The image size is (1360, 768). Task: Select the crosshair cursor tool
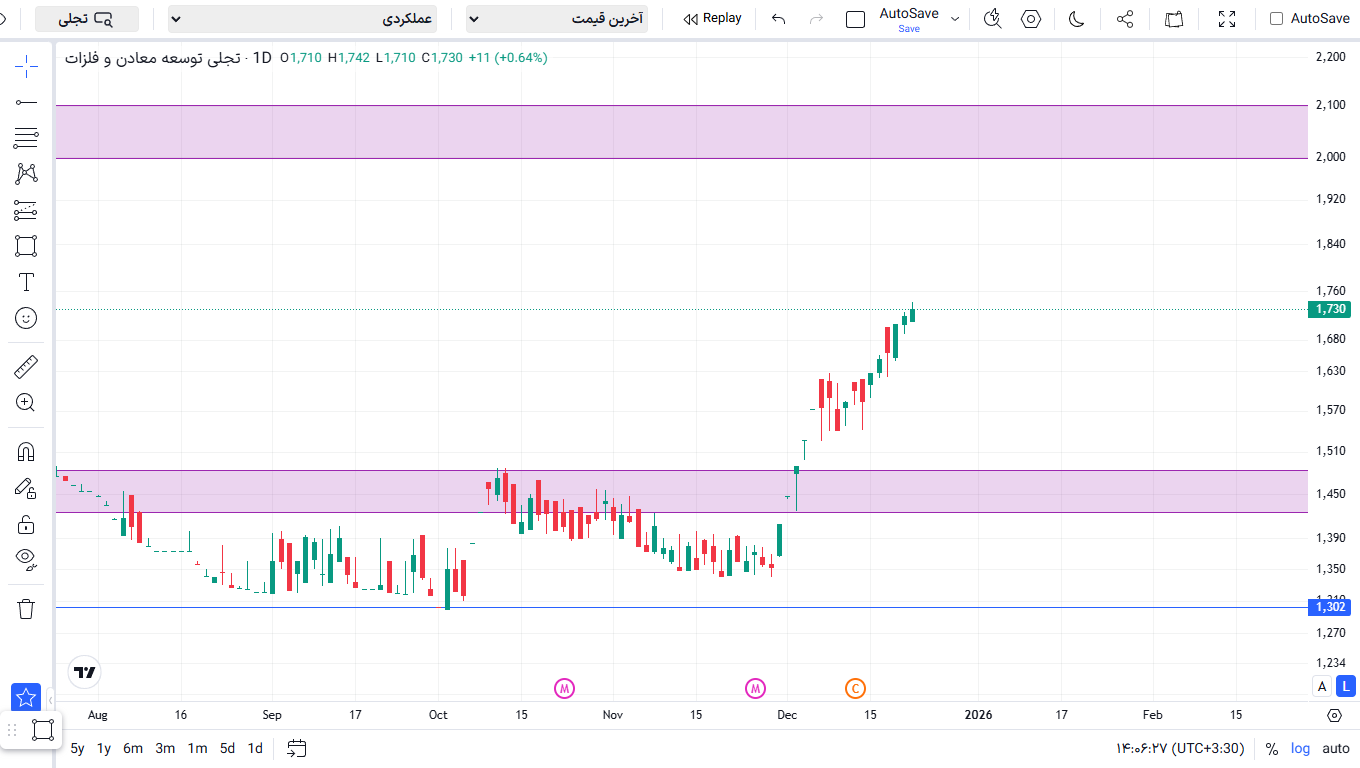pos(26,66)
